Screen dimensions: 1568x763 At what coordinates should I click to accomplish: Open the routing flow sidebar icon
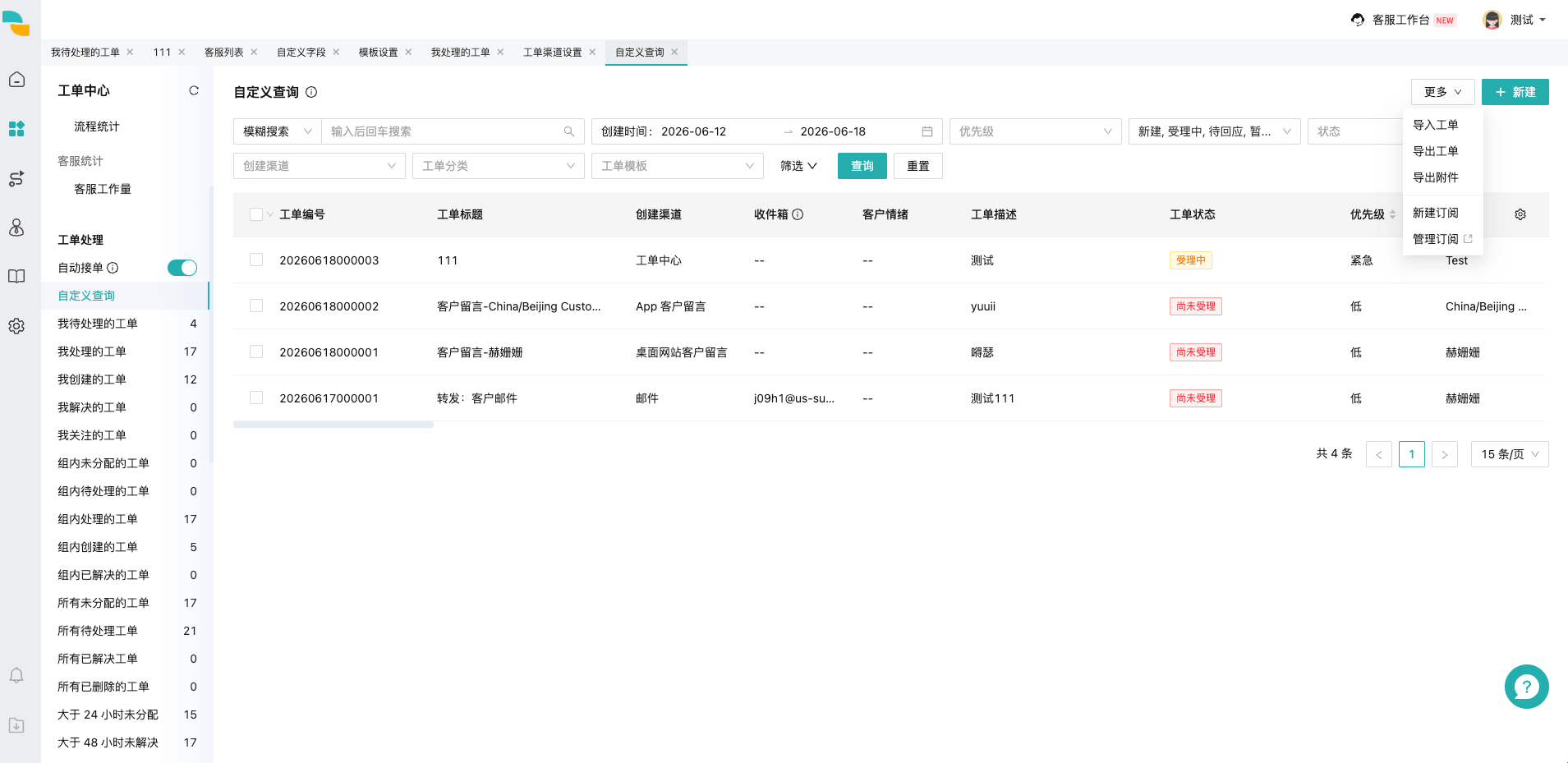point(16,178)
